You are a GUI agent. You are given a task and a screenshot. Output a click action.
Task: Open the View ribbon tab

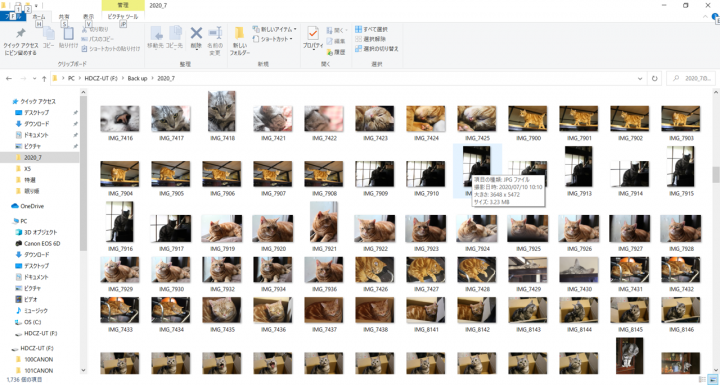tap(88, 17)
